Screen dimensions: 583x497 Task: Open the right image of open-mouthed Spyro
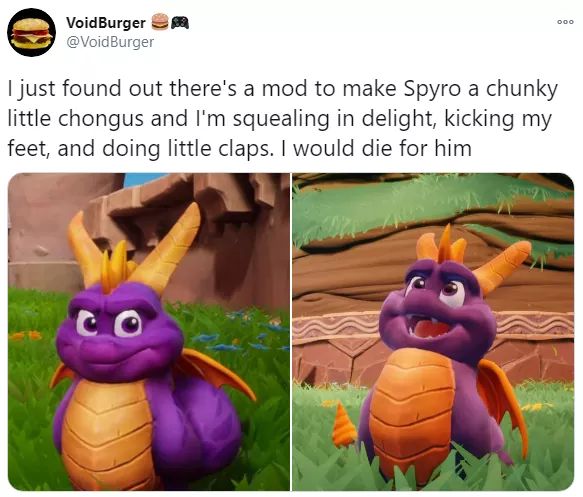(x=433, y=332)
